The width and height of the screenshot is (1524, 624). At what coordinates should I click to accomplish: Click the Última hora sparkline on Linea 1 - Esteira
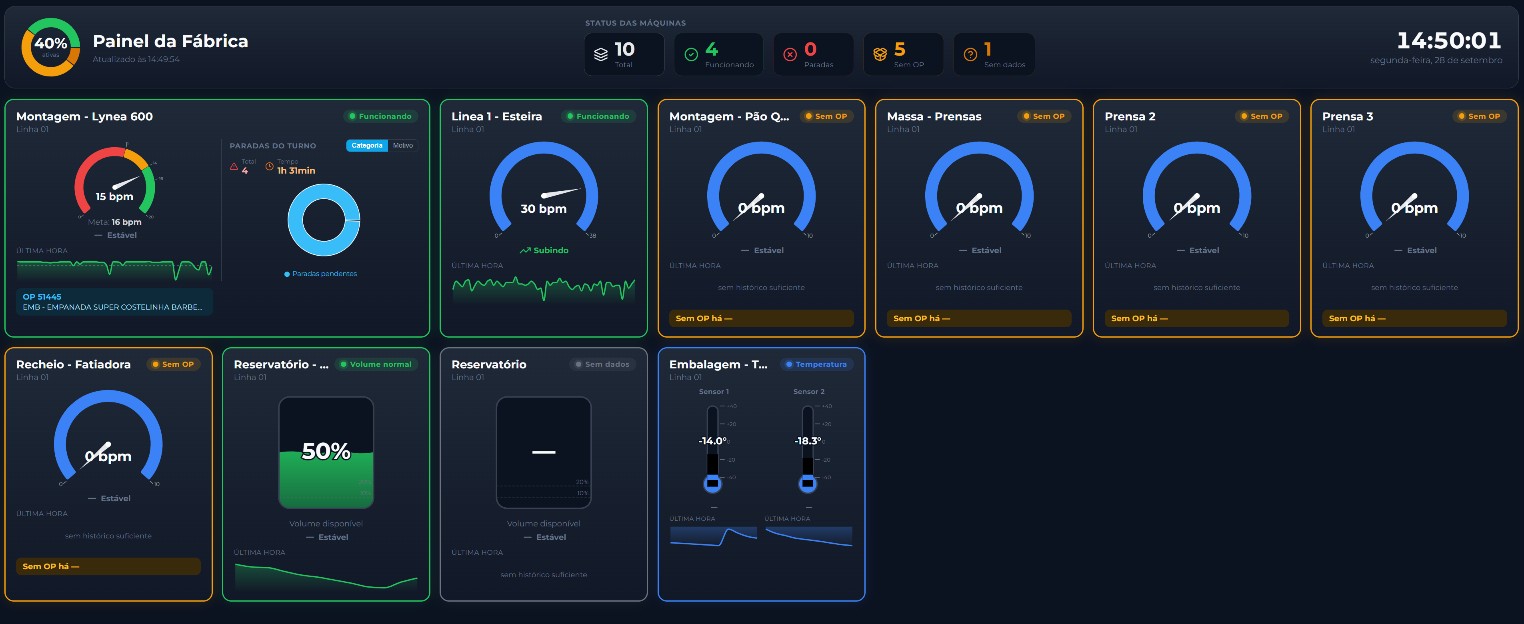pyautogui.click(x=544, y=287)
